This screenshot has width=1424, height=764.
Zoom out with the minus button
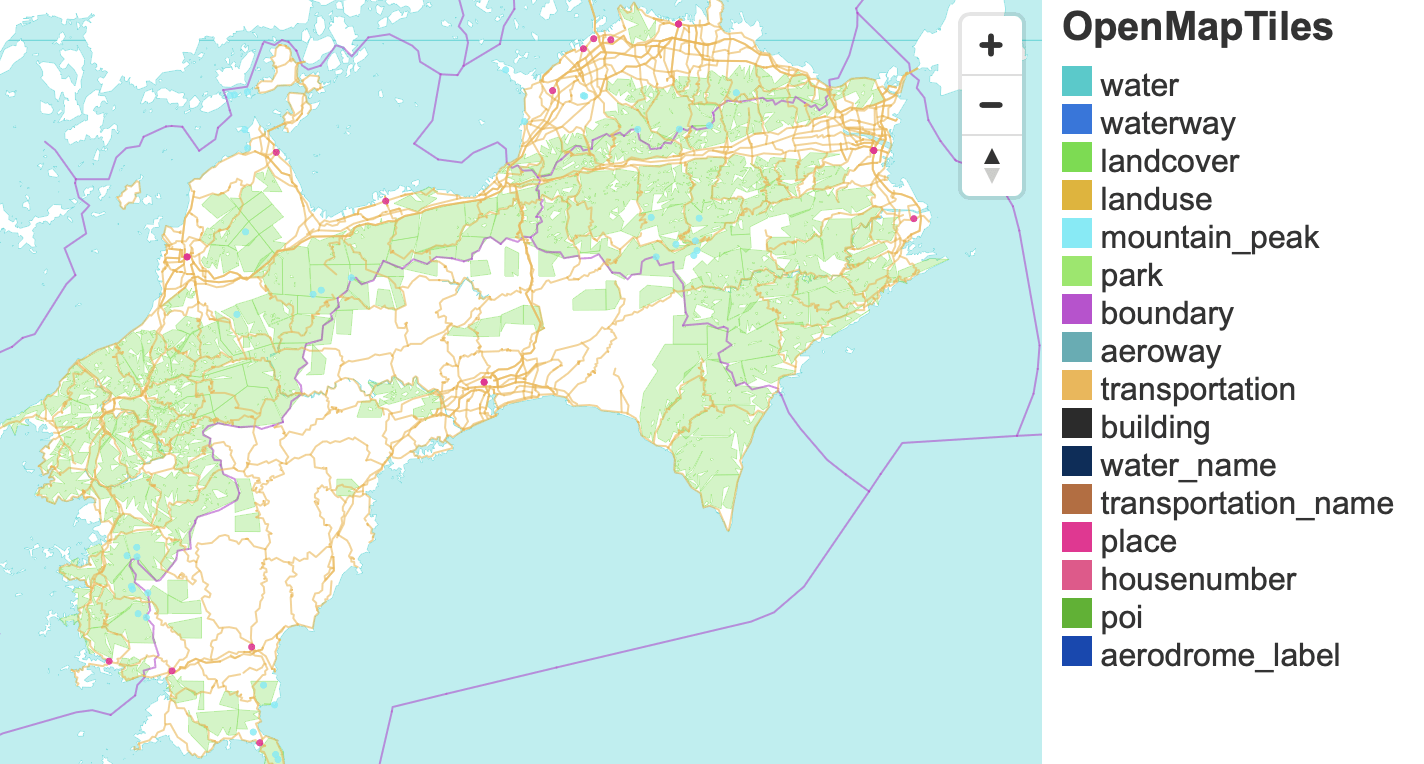(x=991, y=105)
